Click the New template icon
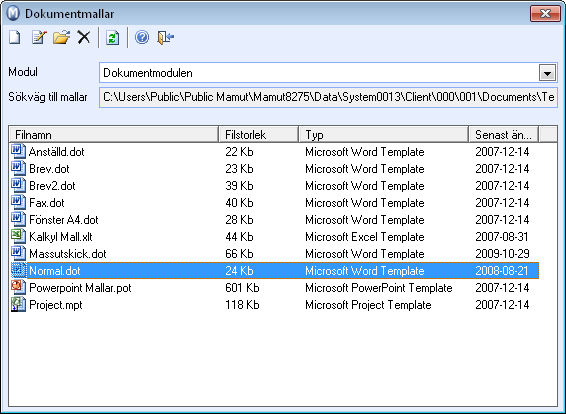 pyautogui.click(x=15, y=37)
